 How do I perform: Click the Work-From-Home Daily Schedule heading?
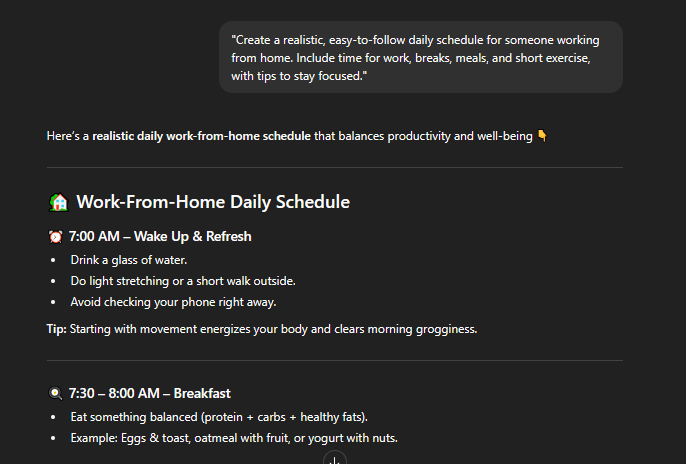[x=213, y=202]
